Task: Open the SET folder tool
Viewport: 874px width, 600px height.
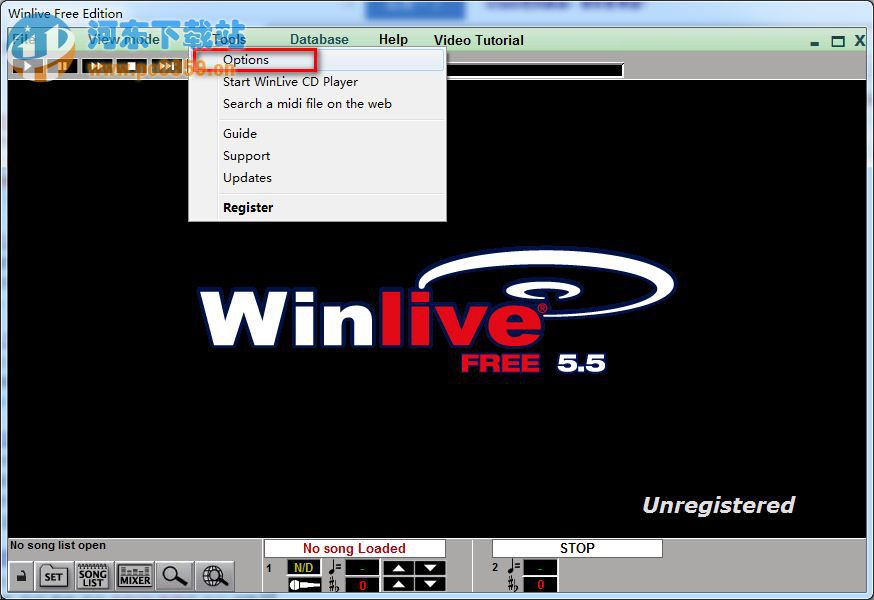Action: point(53,575)
